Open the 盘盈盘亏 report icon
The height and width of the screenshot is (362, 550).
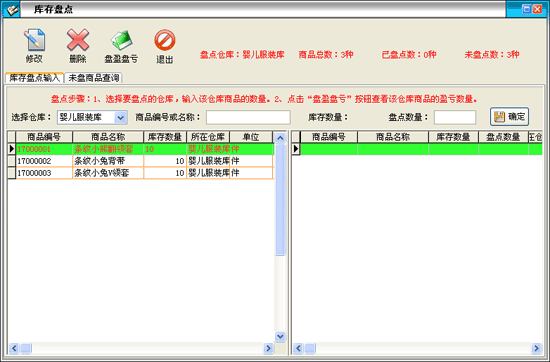click(x=121, y=40)
